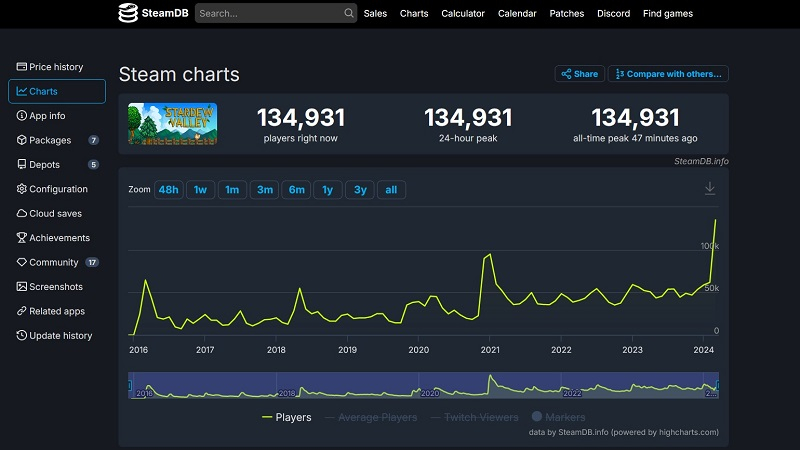
Task: Open Find games page
Action: click(667, 14)
